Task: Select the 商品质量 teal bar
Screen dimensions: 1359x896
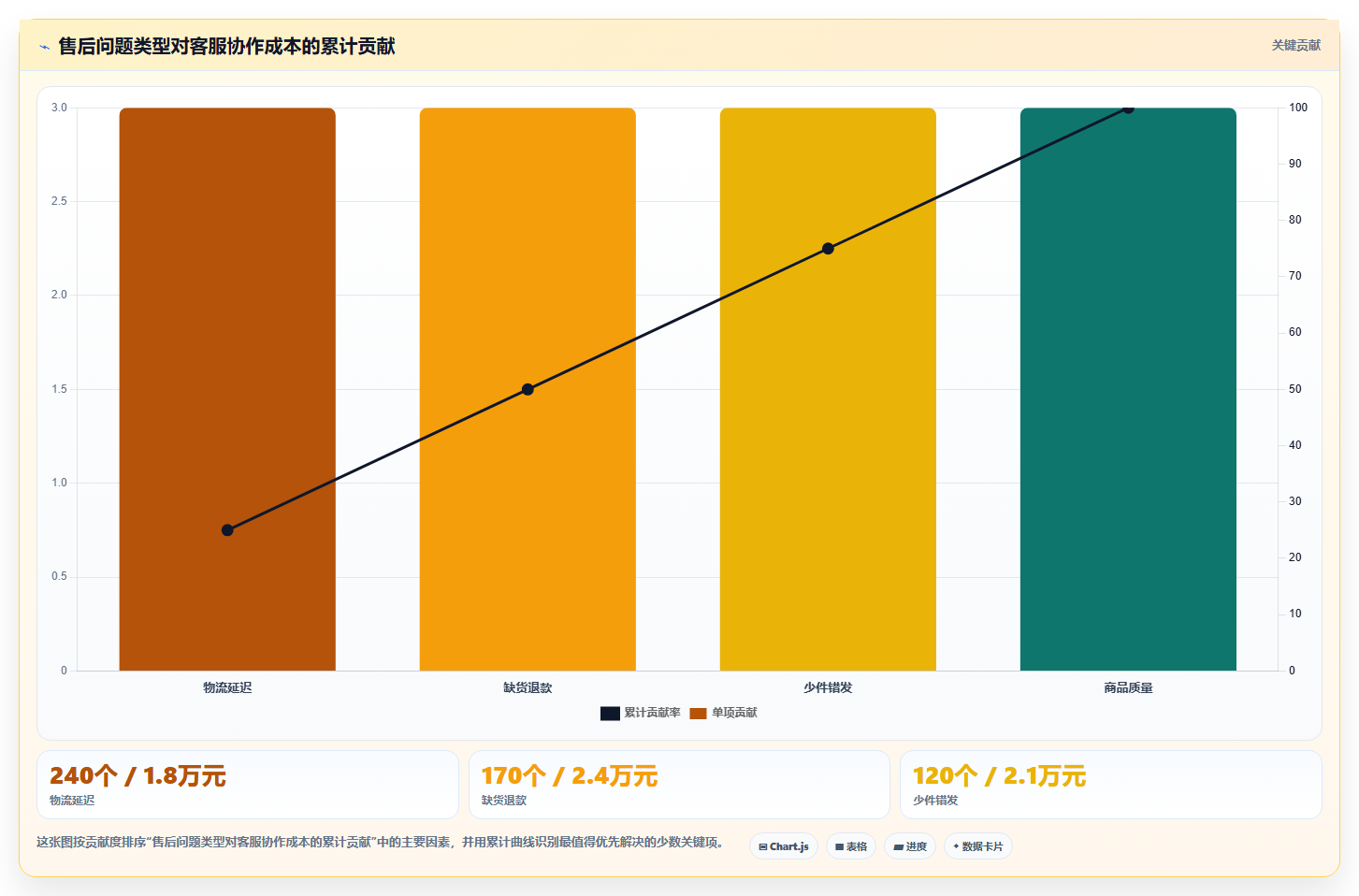Action: click(x=1128, y=389)
